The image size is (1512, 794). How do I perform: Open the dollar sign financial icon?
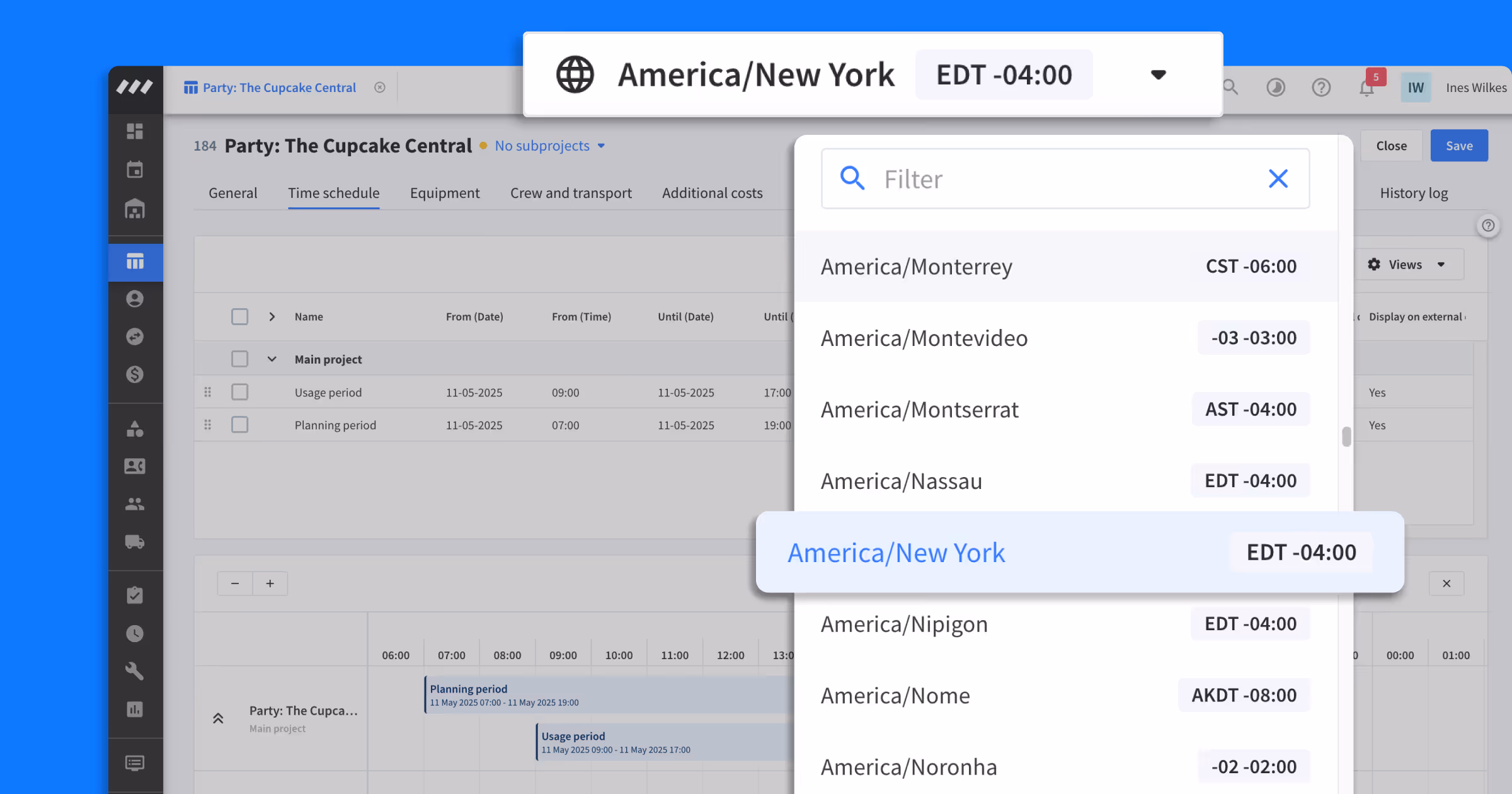point(135,374)
